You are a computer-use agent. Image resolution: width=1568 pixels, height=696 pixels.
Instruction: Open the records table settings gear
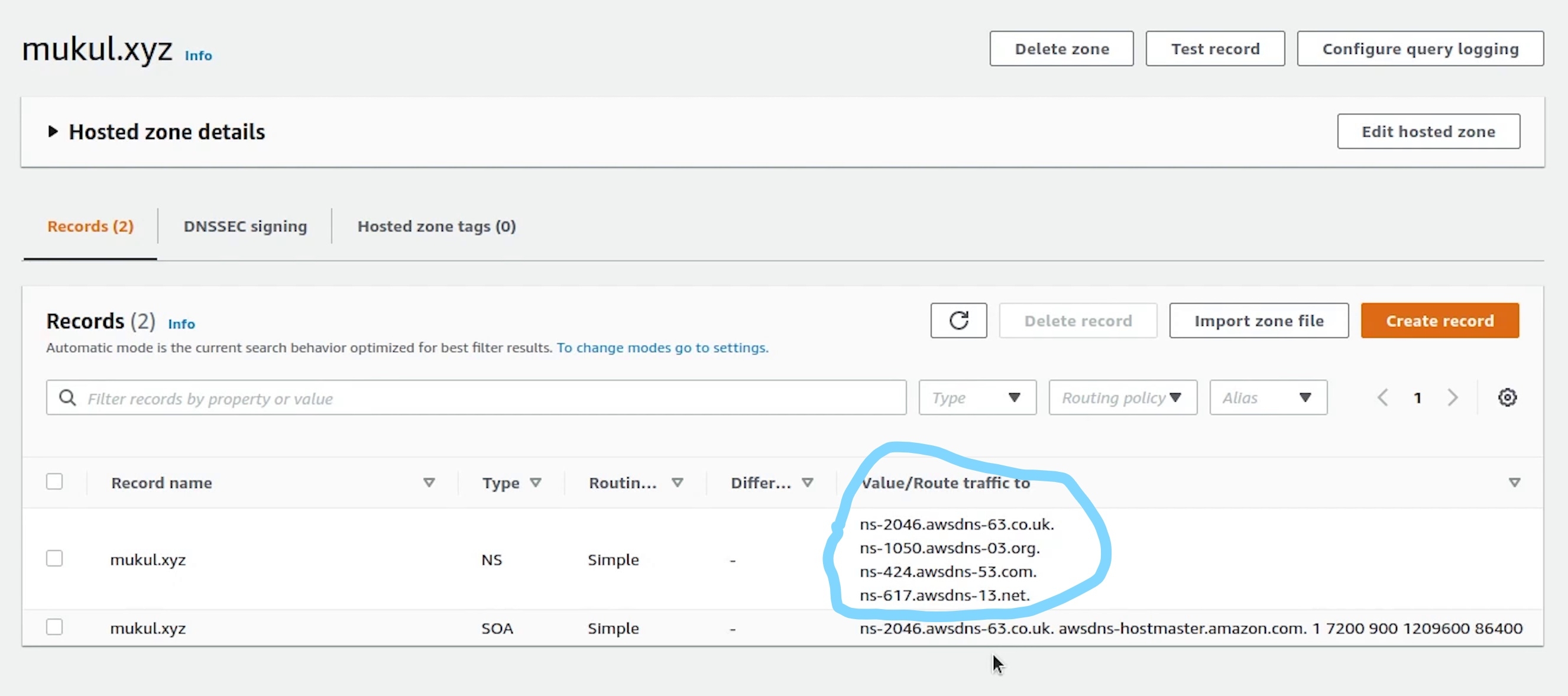[x=1507, y=397]
